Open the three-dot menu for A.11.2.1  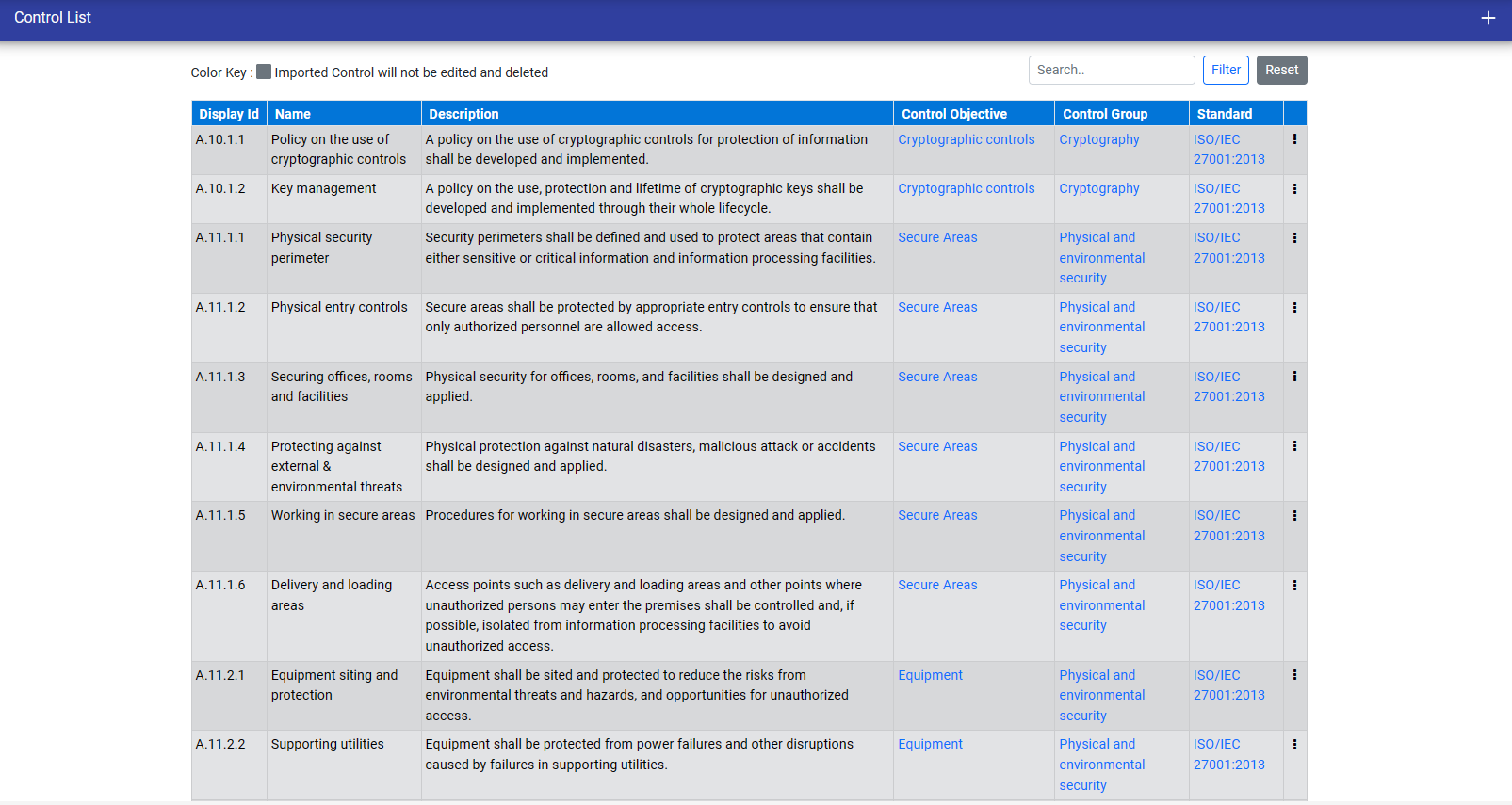pos(1294,675)
